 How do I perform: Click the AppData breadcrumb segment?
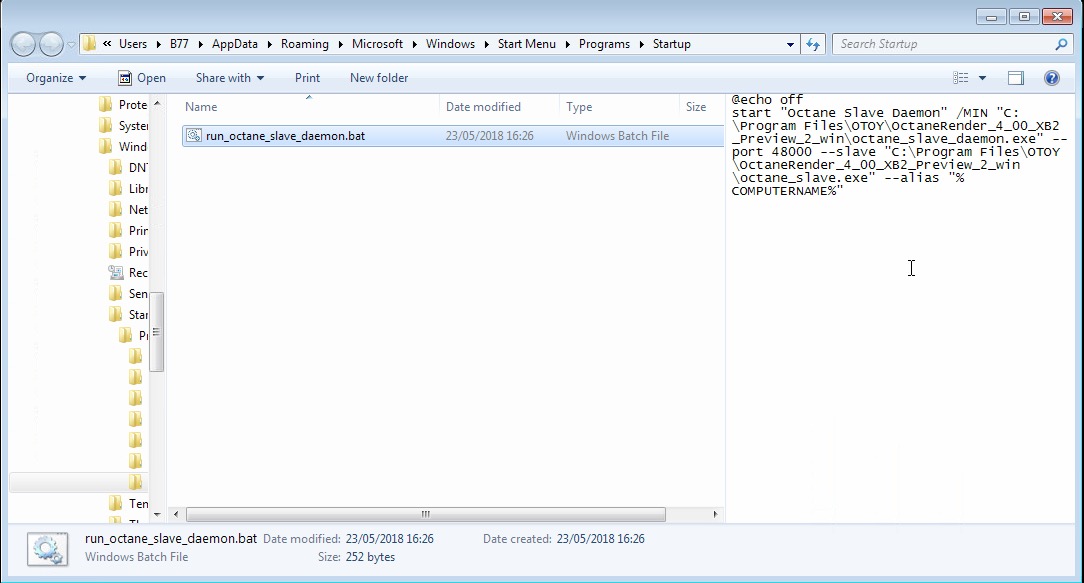[234, 44]
